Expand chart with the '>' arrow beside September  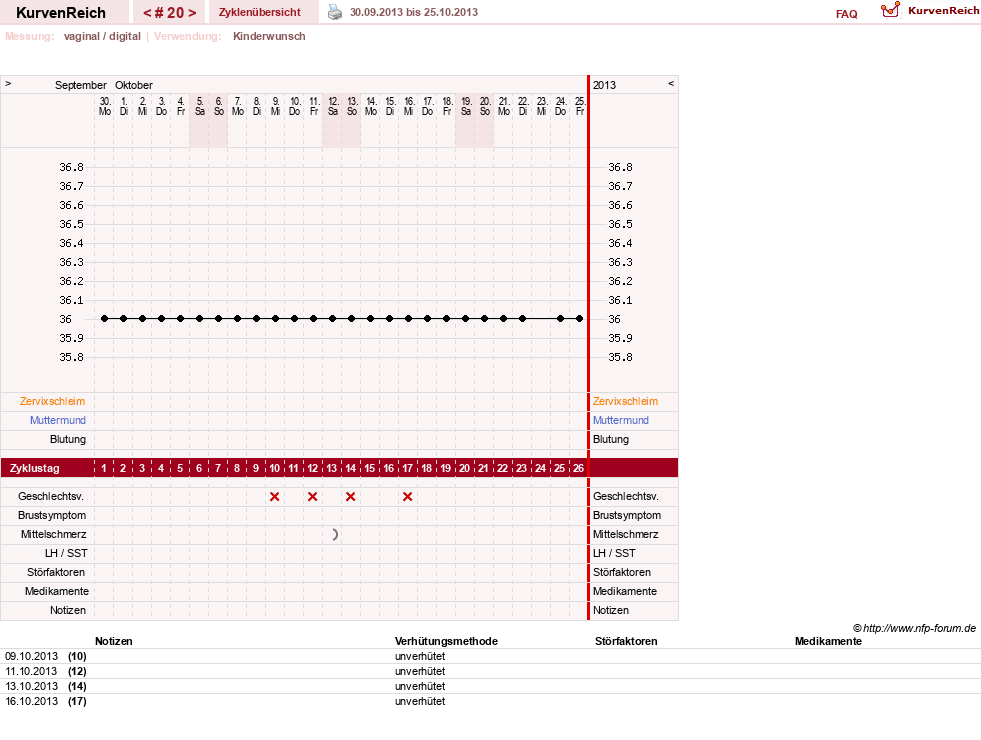(8, 83)
